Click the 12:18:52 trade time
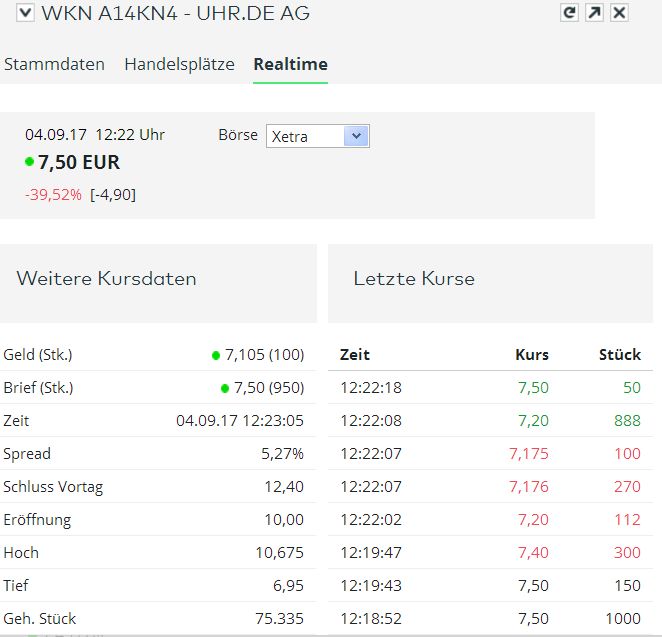This screenshot has width=662, height=637. [371, 618]
